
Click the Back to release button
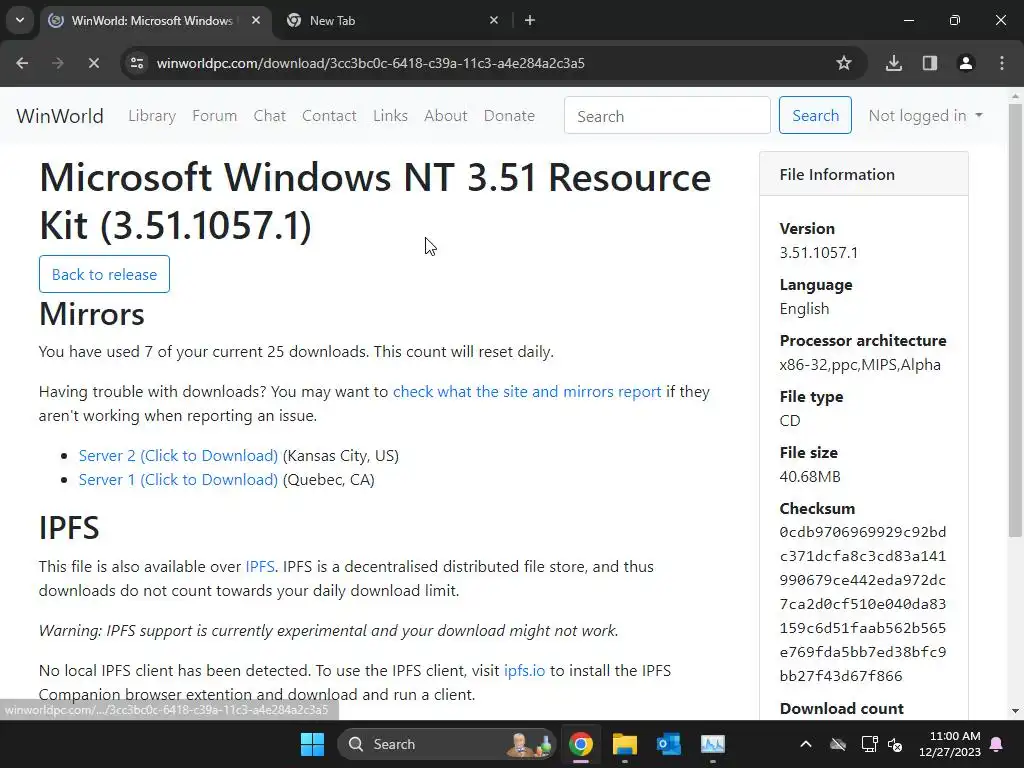(104, 274)
